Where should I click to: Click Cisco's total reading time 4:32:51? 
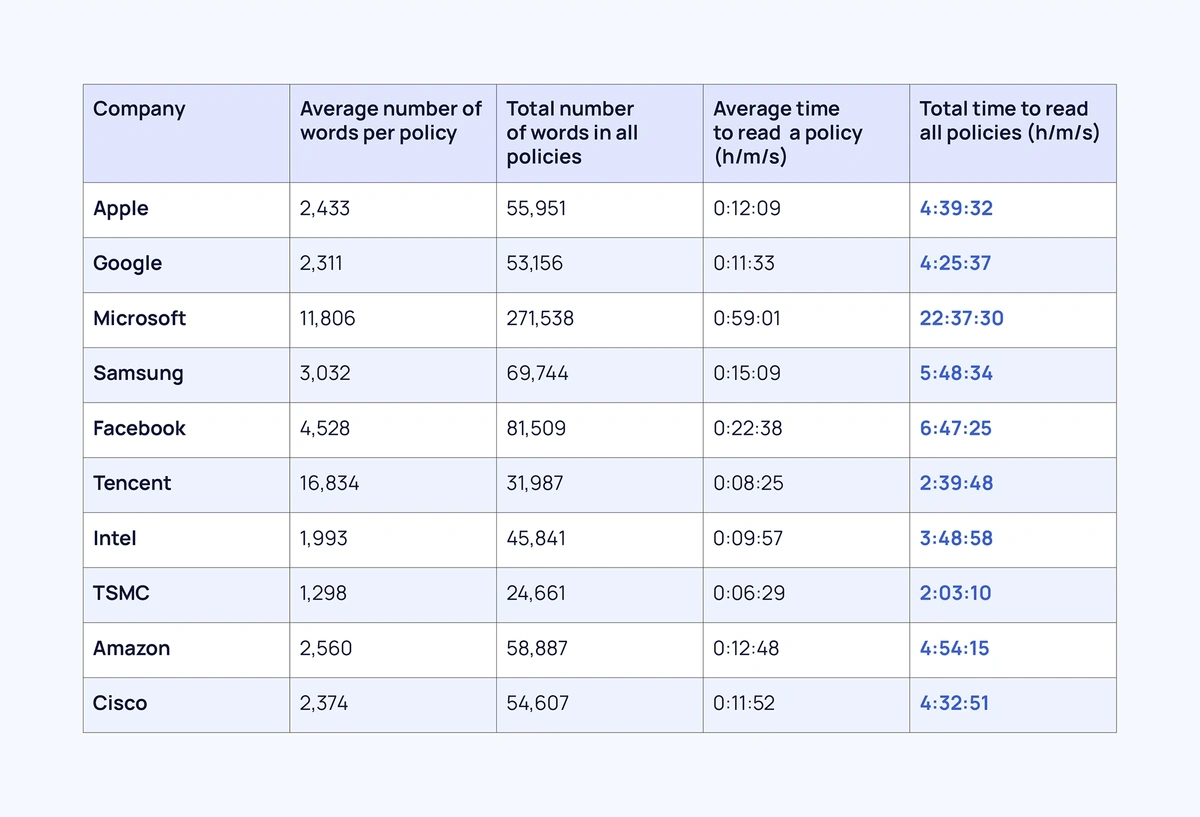tap(954, 704)
